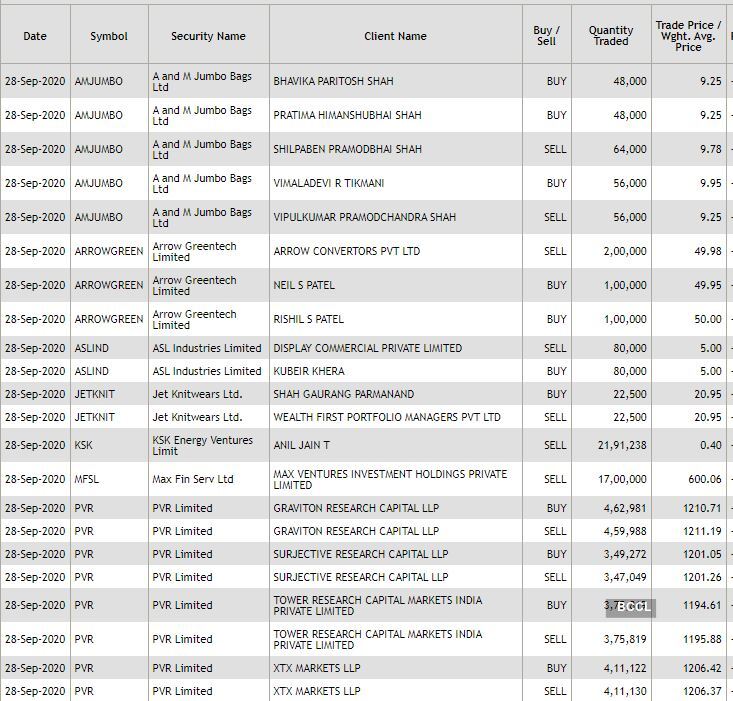
Task: Click ASL Industries Limited in Display Commercial row
Action: pos(207,348)
